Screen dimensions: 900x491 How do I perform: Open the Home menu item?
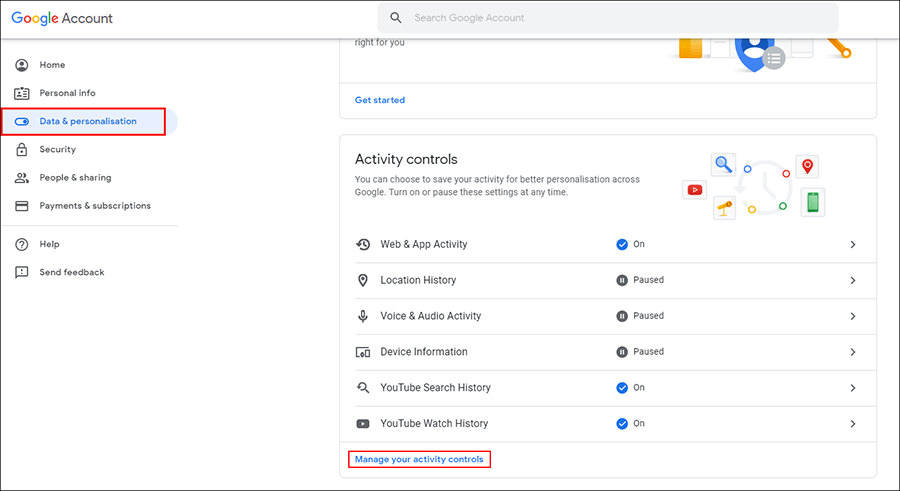(x=52, y=65)
